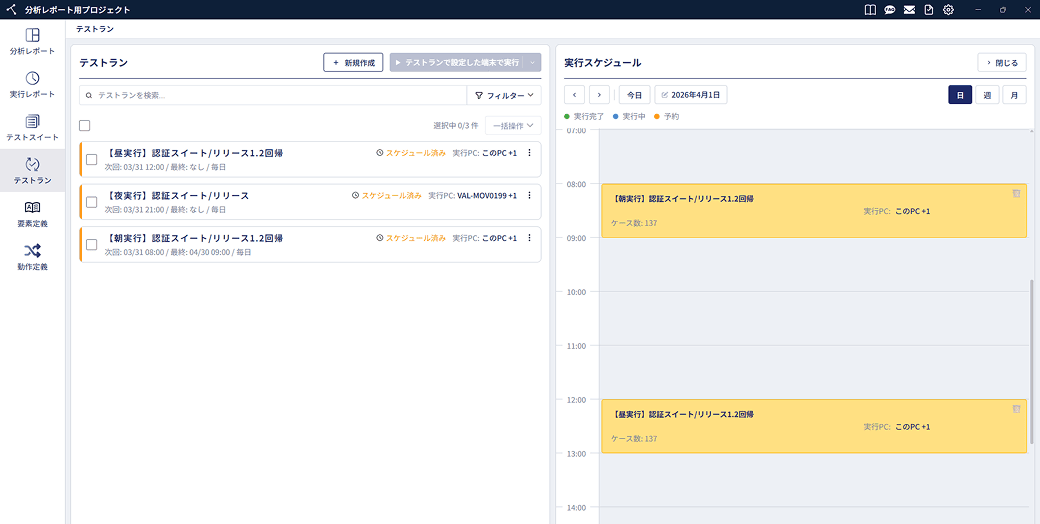1040x524 pixels.
Task: Open 要素定義 in the sidebar
Action: pos(32,214)
